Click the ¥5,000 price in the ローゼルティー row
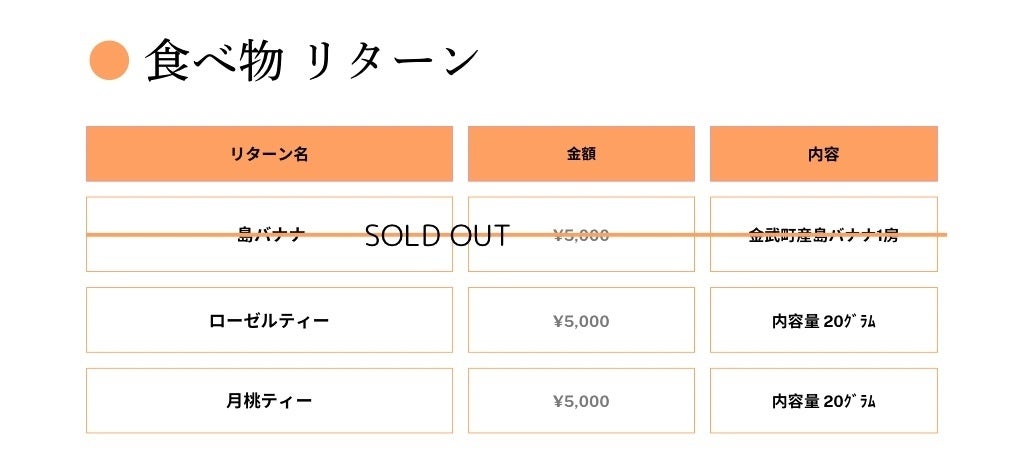This screenshot has width=1024, height=466. [581, 321]
